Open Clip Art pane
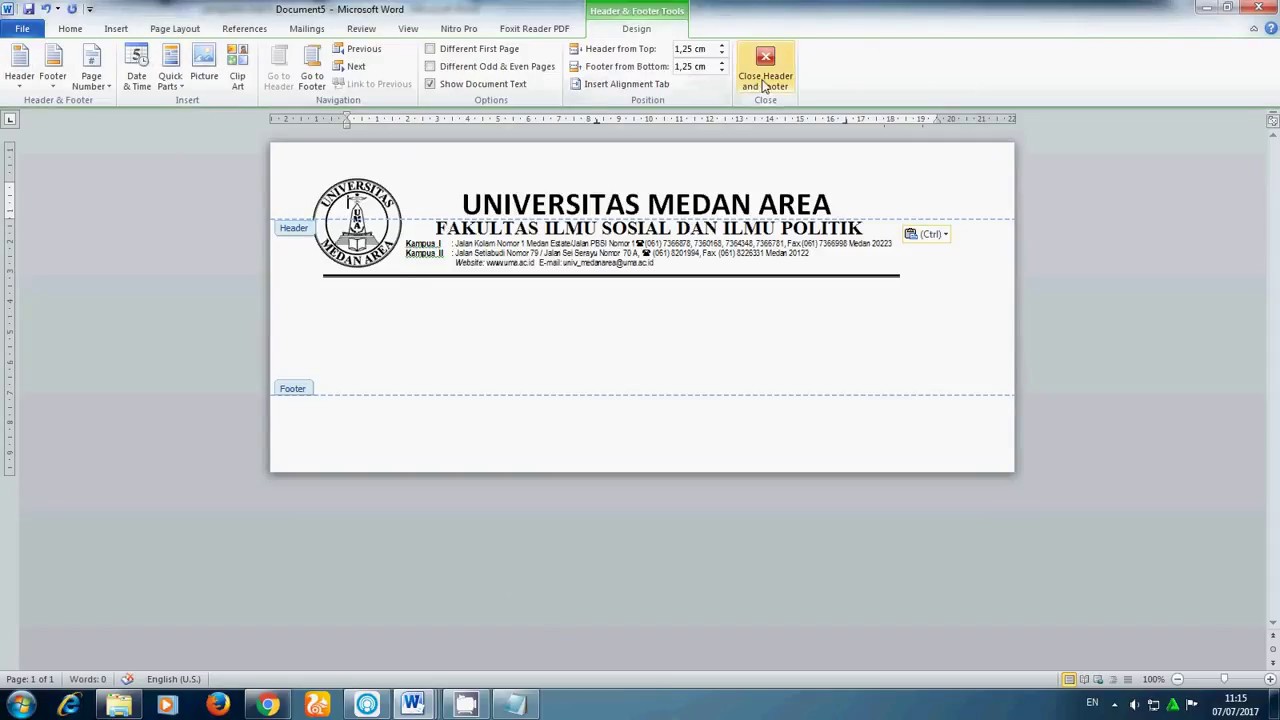The image size is (1280, 720). (238, 67)
